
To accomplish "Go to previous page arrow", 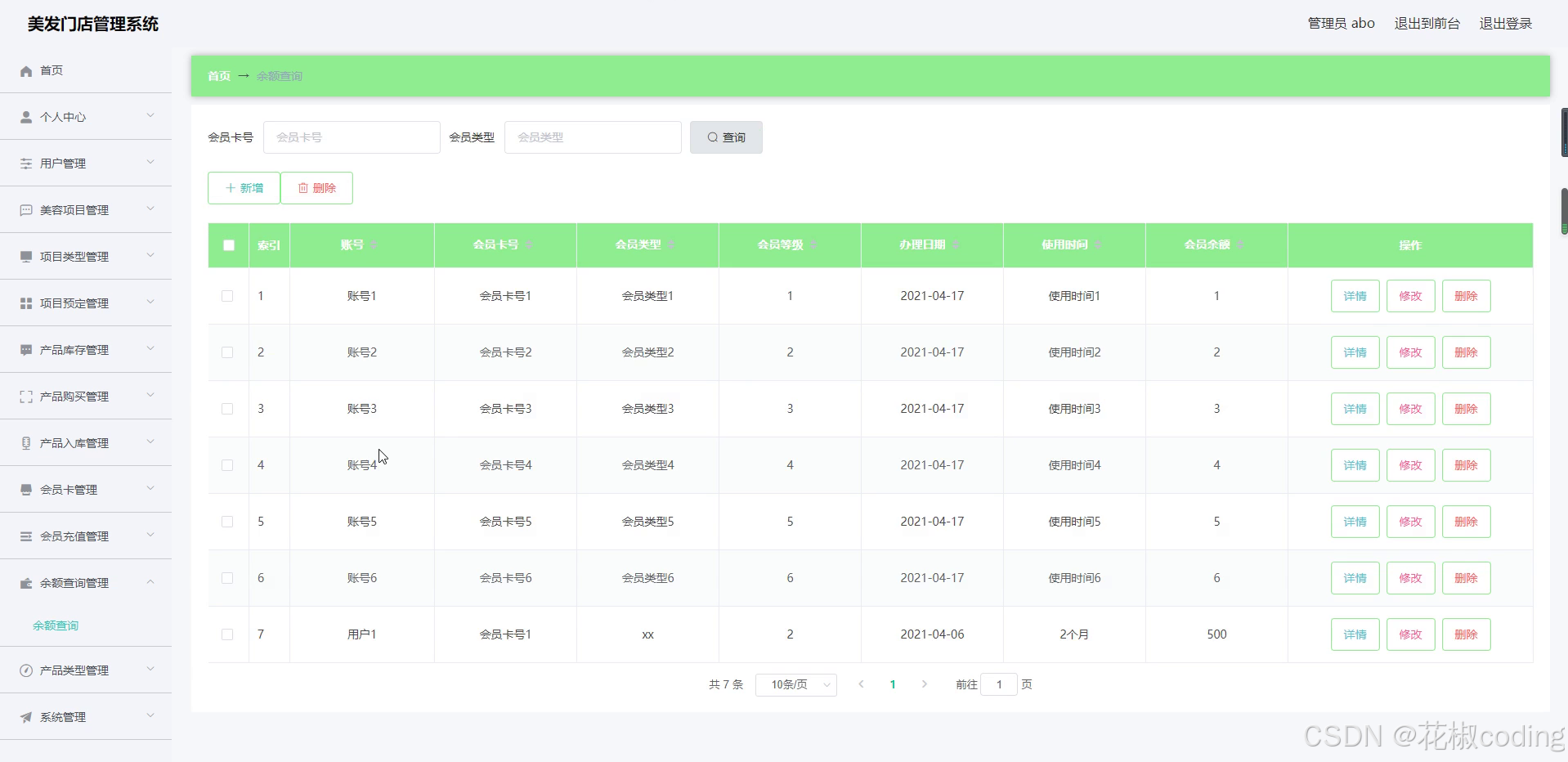I will [861, 684].
